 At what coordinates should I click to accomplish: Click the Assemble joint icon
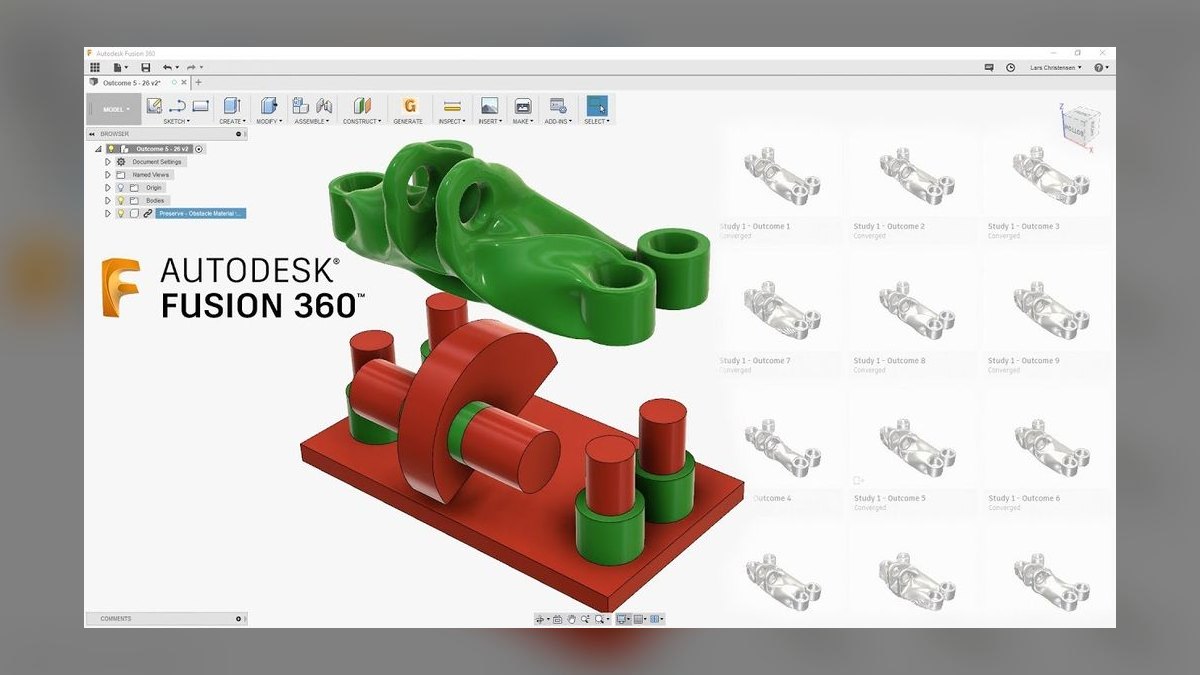click(x=324, y=105)
